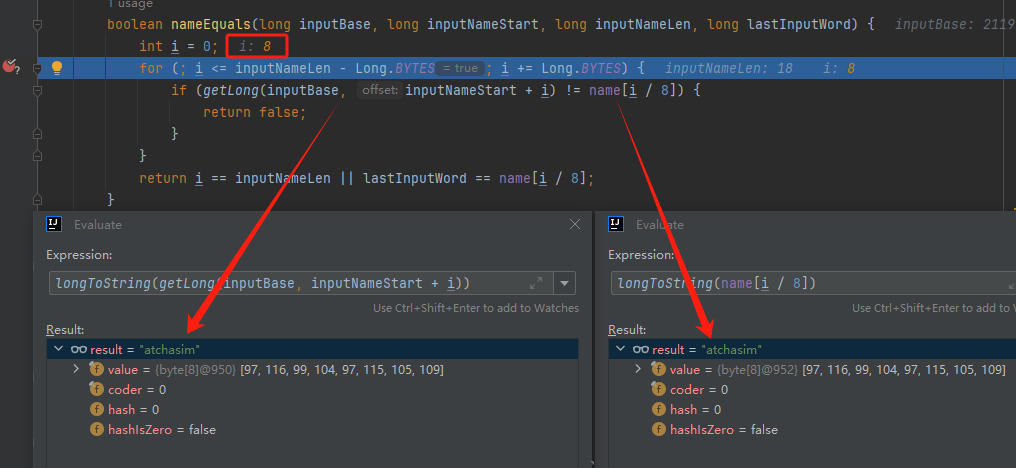Click the expand-field icon in left Expression box
Viewport: 1016px width, 468px height.
[536, 283]
